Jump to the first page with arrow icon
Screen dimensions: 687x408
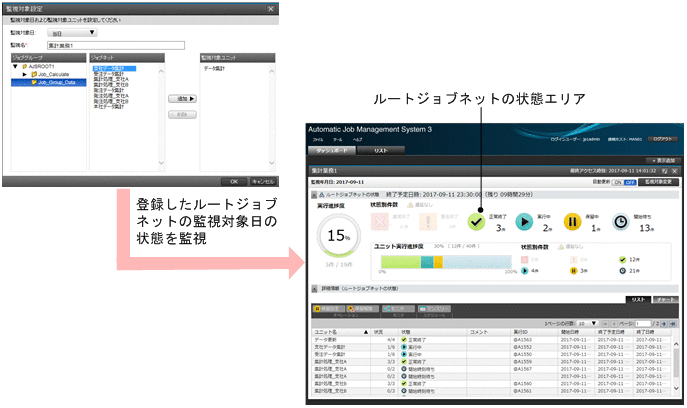[x=606, y=323]
